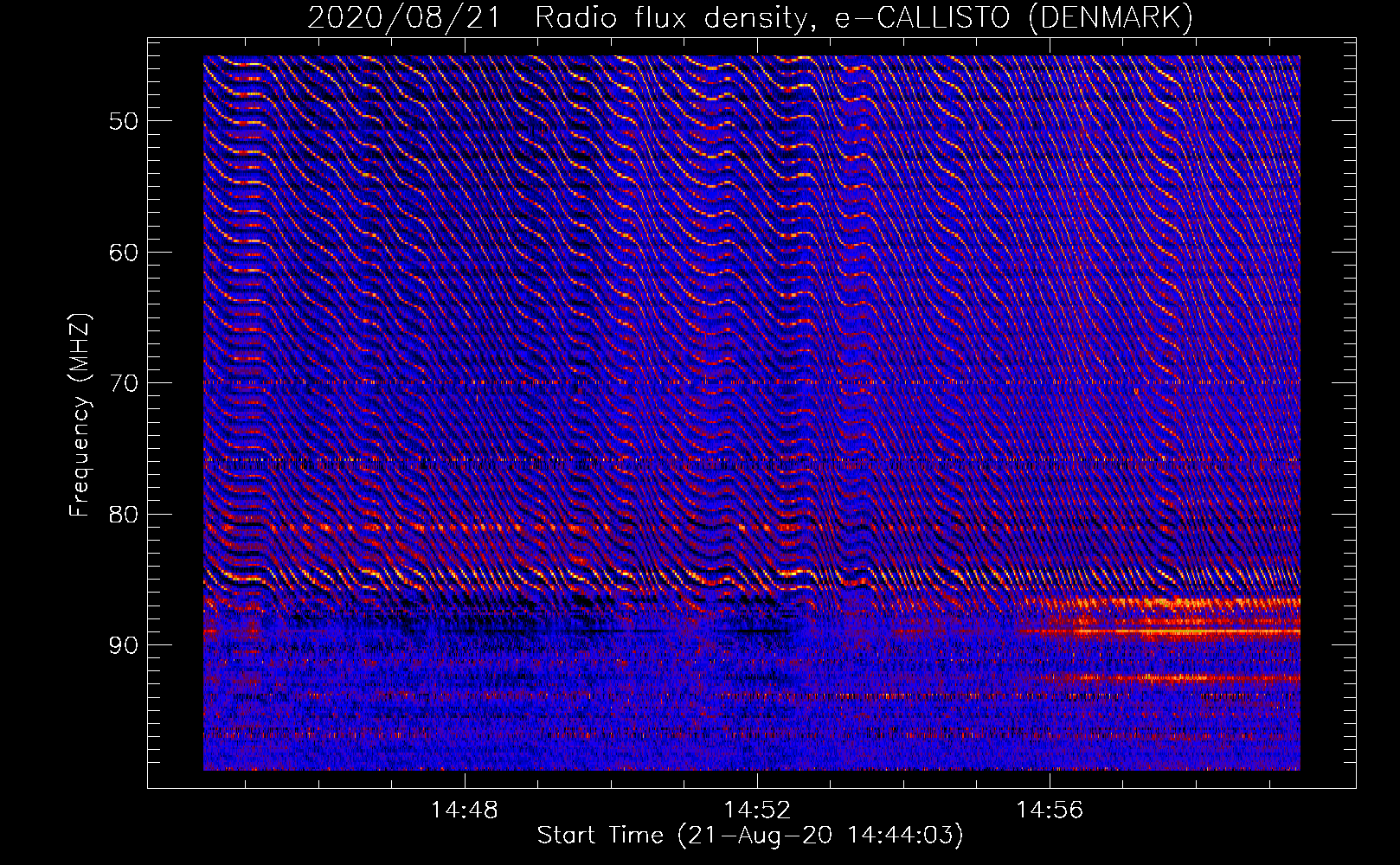This screenshot has height=865, width=1400.
Task: Click the horizontal interference line at 70 MHz
Action: pyautogui.click(x=751, y=381)
